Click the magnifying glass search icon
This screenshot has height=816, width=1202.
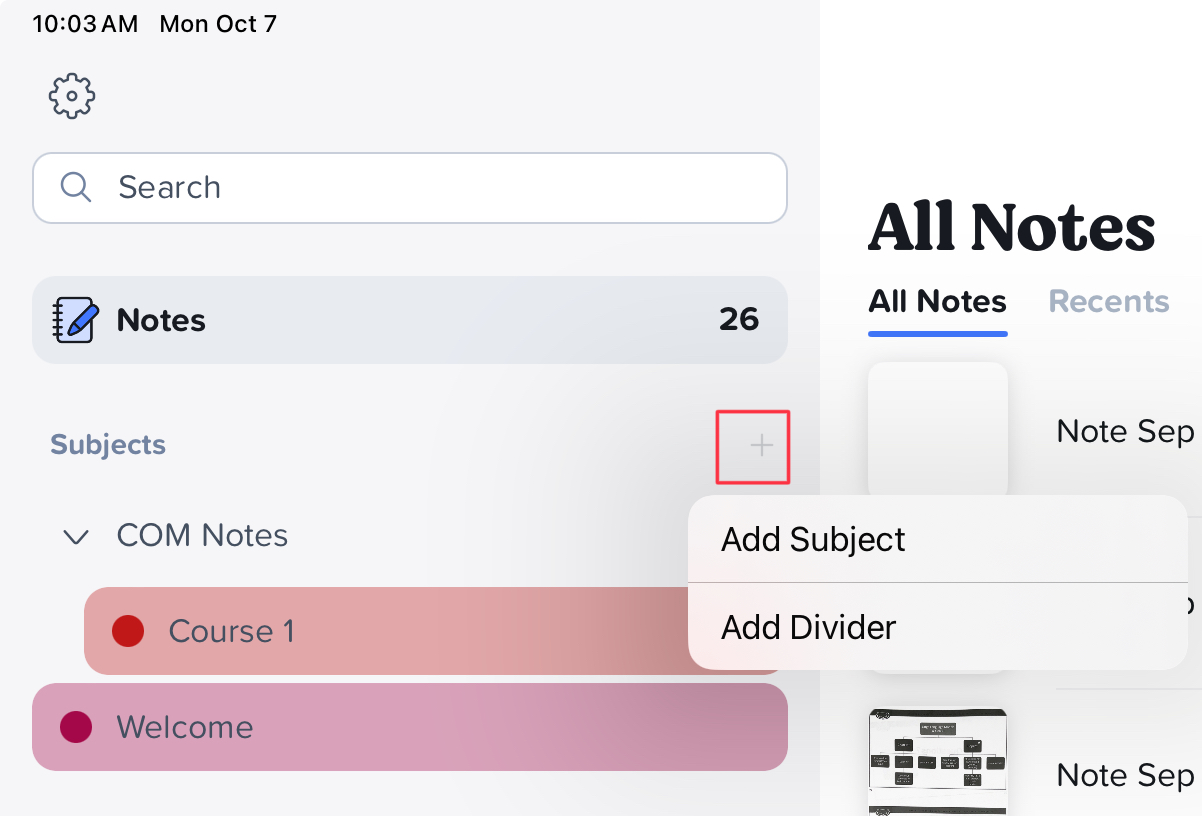click(x=76, y=187)
